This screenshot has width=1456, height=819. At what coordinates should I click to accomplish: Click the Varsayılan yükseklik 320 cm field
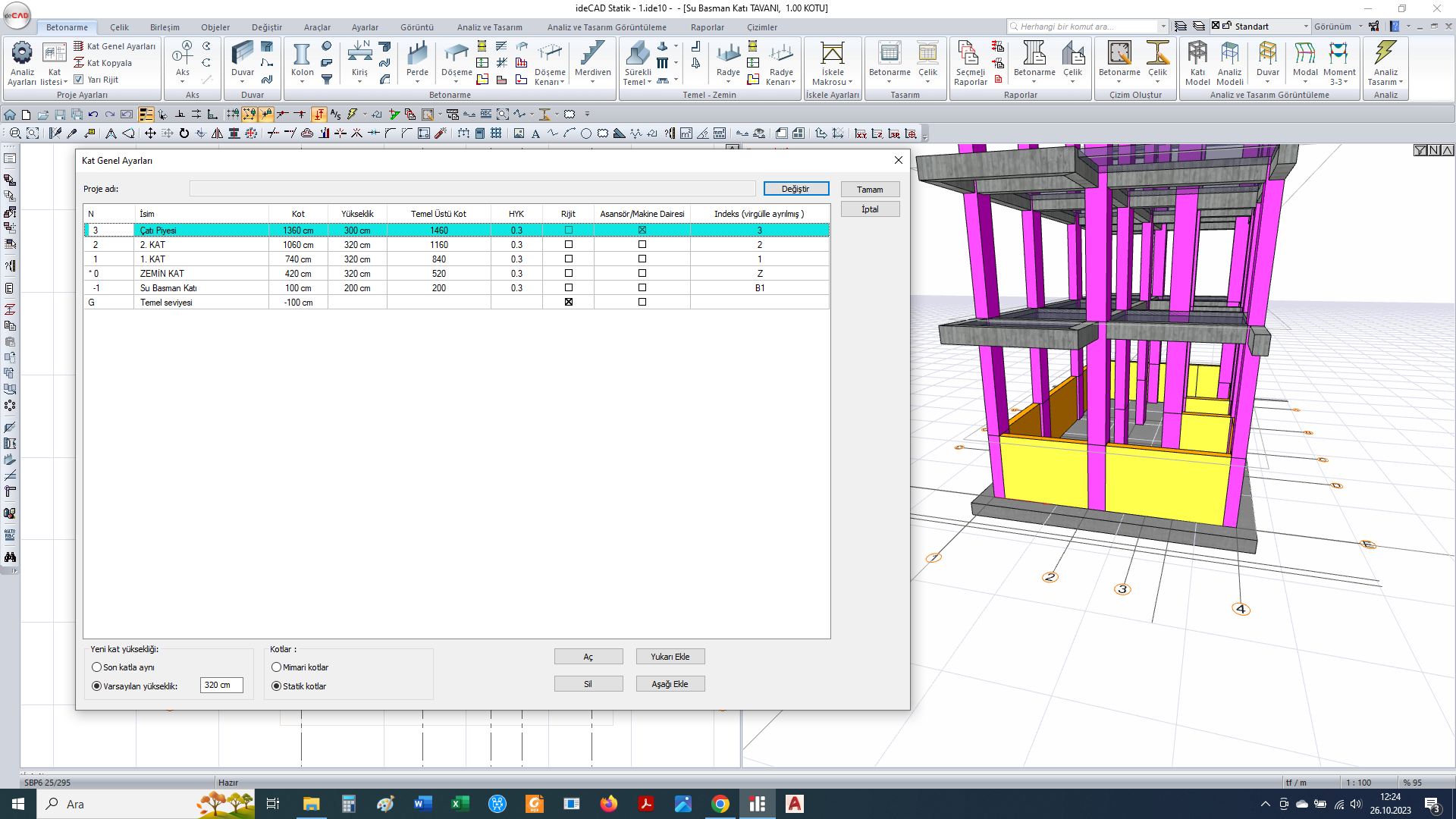[221, 686]
